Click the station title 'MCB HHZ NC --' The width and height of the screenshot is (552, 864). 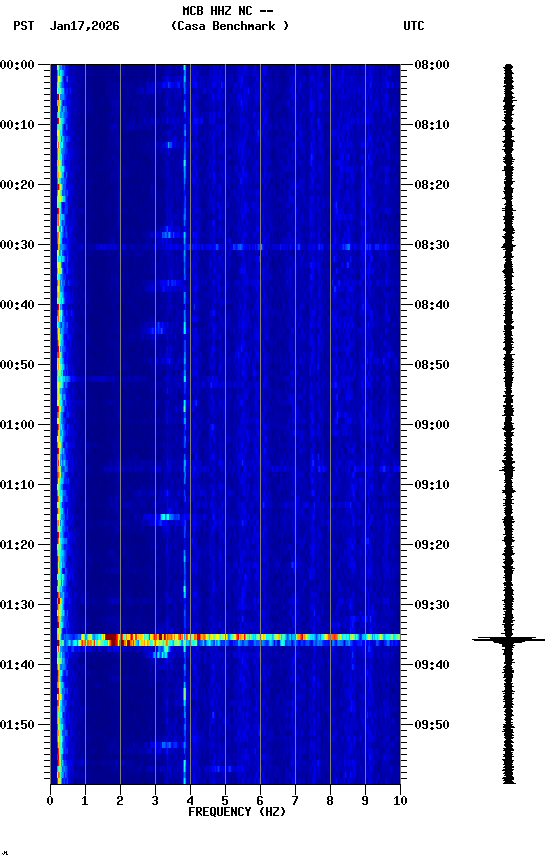(228, 11)
